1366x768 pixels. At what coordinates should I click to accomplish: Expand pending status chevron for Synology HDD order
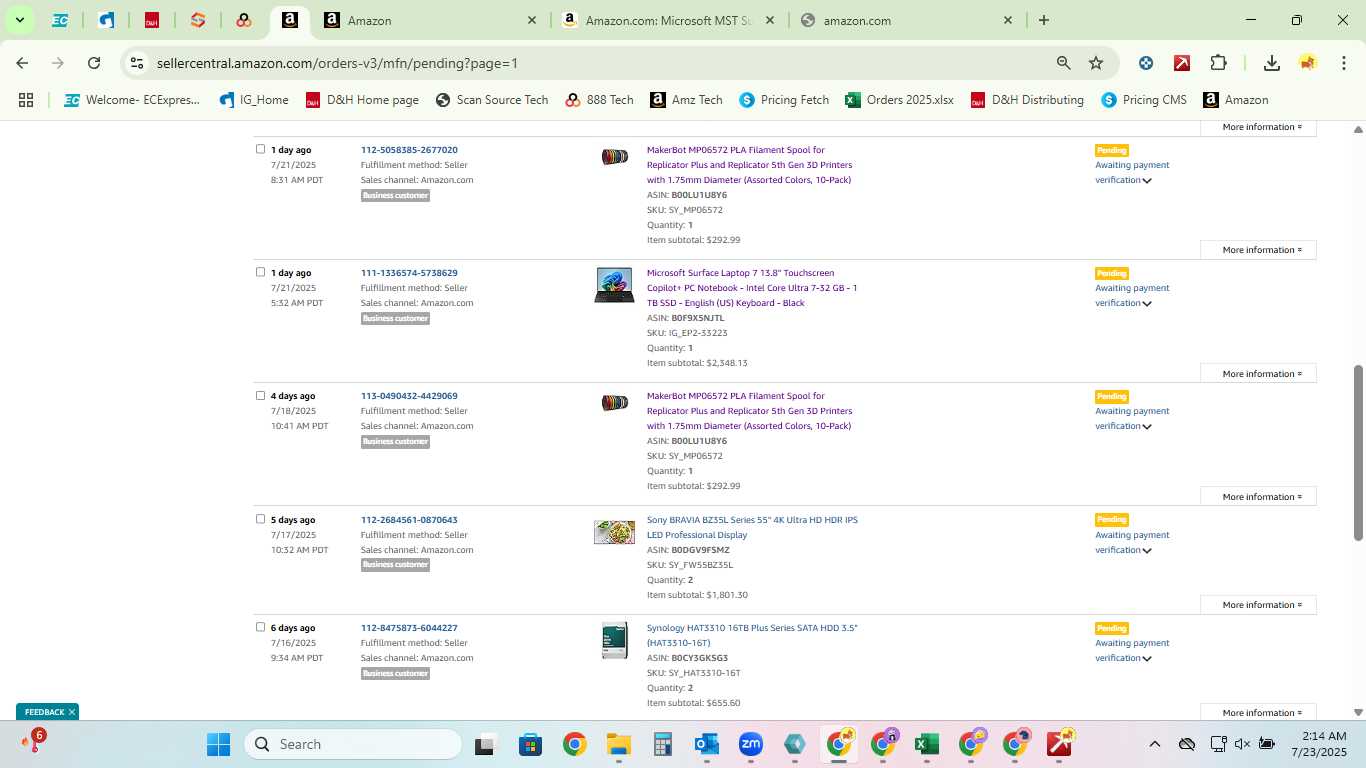point(1147,659)
